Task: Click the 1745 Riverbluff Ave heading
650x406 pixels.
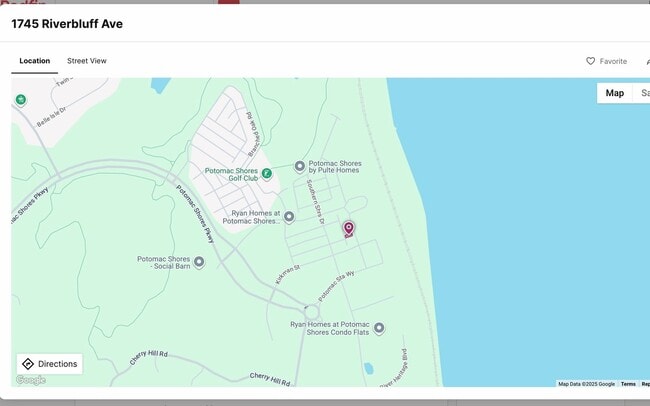Action: coord(67,23)
